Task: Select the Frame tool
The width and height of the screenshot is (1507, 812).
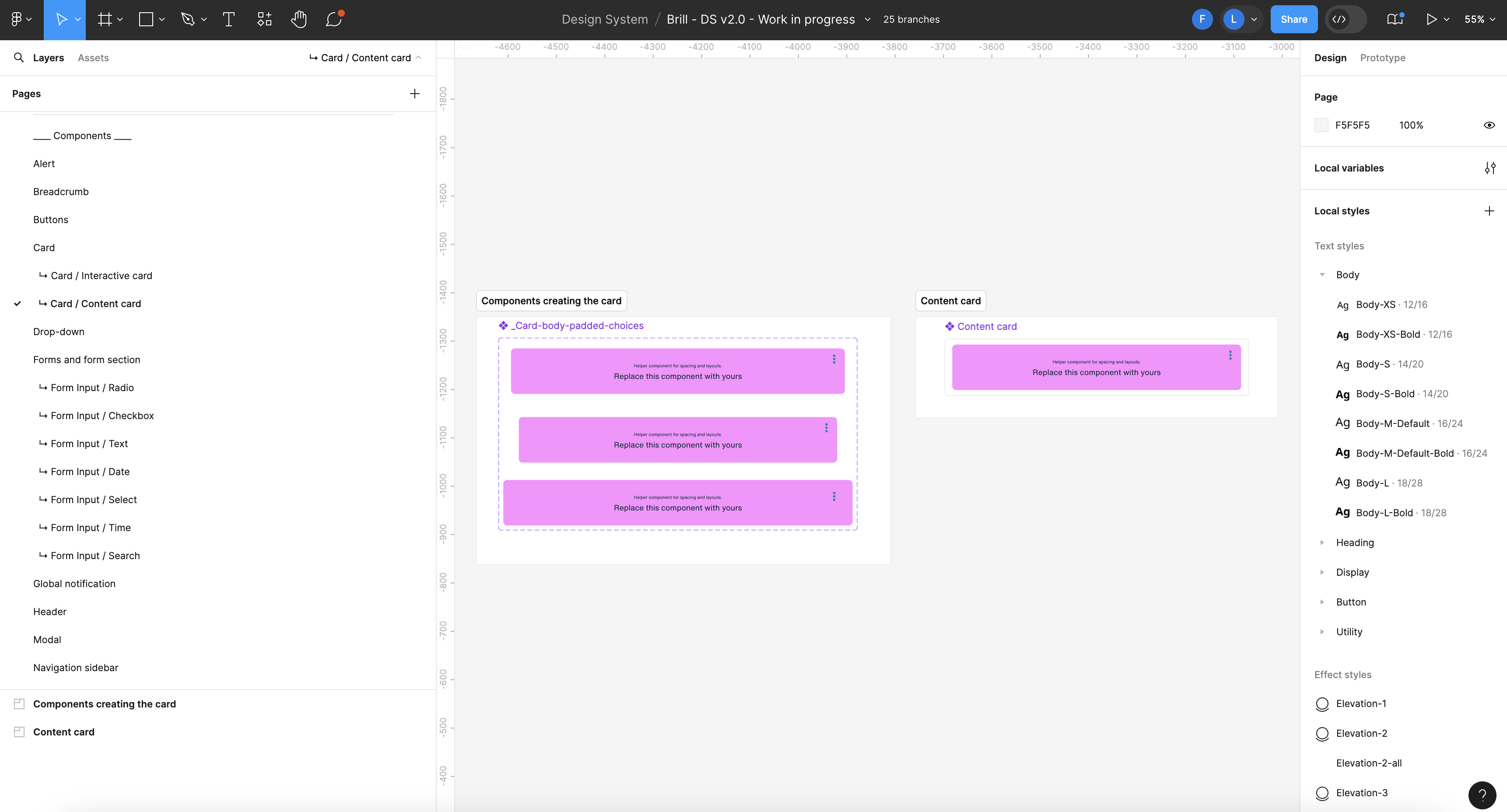Action: (x=105, y=19)
